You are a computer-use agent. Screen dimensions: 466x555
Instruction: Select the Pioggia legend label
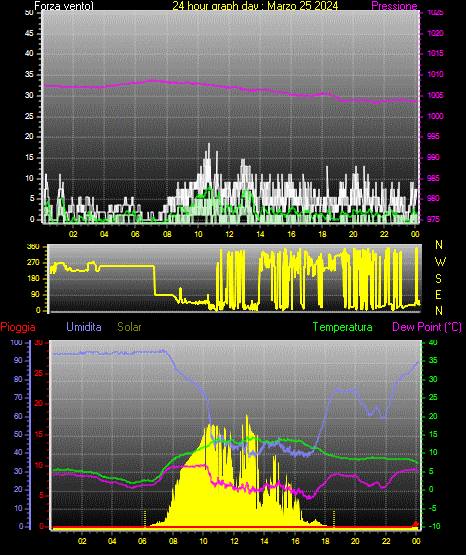(x=18, y=327)
